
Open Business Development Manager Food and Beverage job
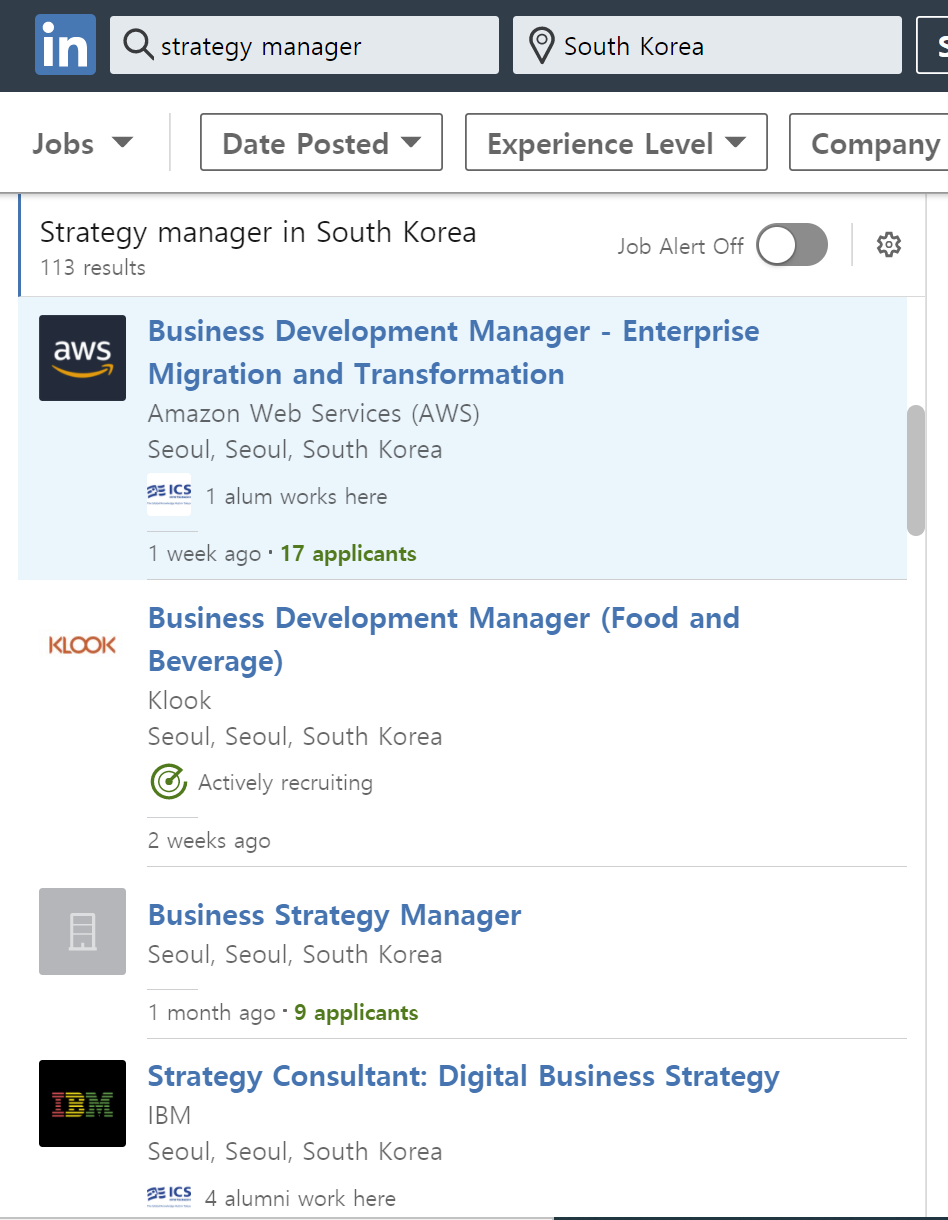point(443,639)
